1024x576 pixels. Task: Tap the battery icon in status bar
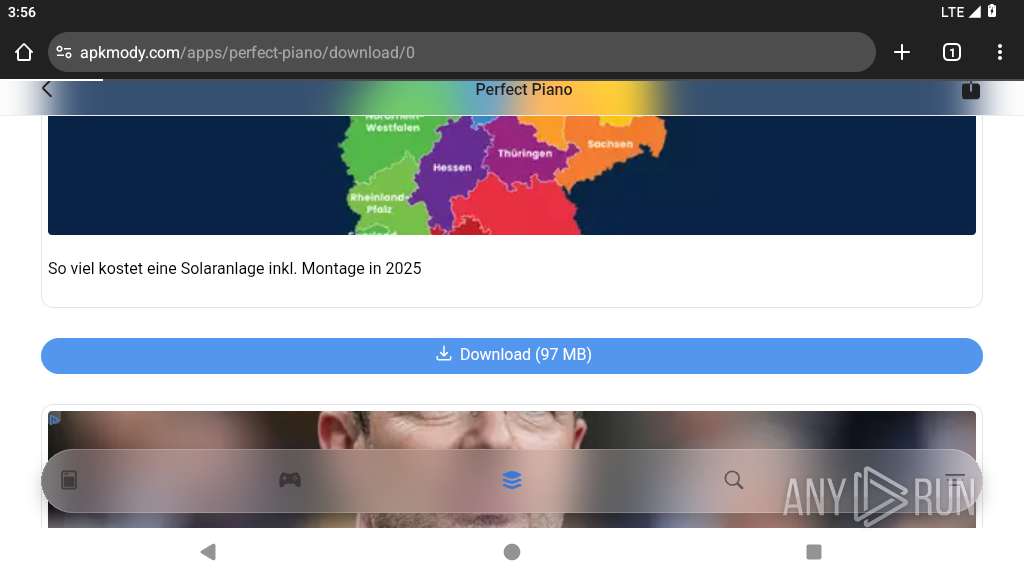[x=992, y=11]
